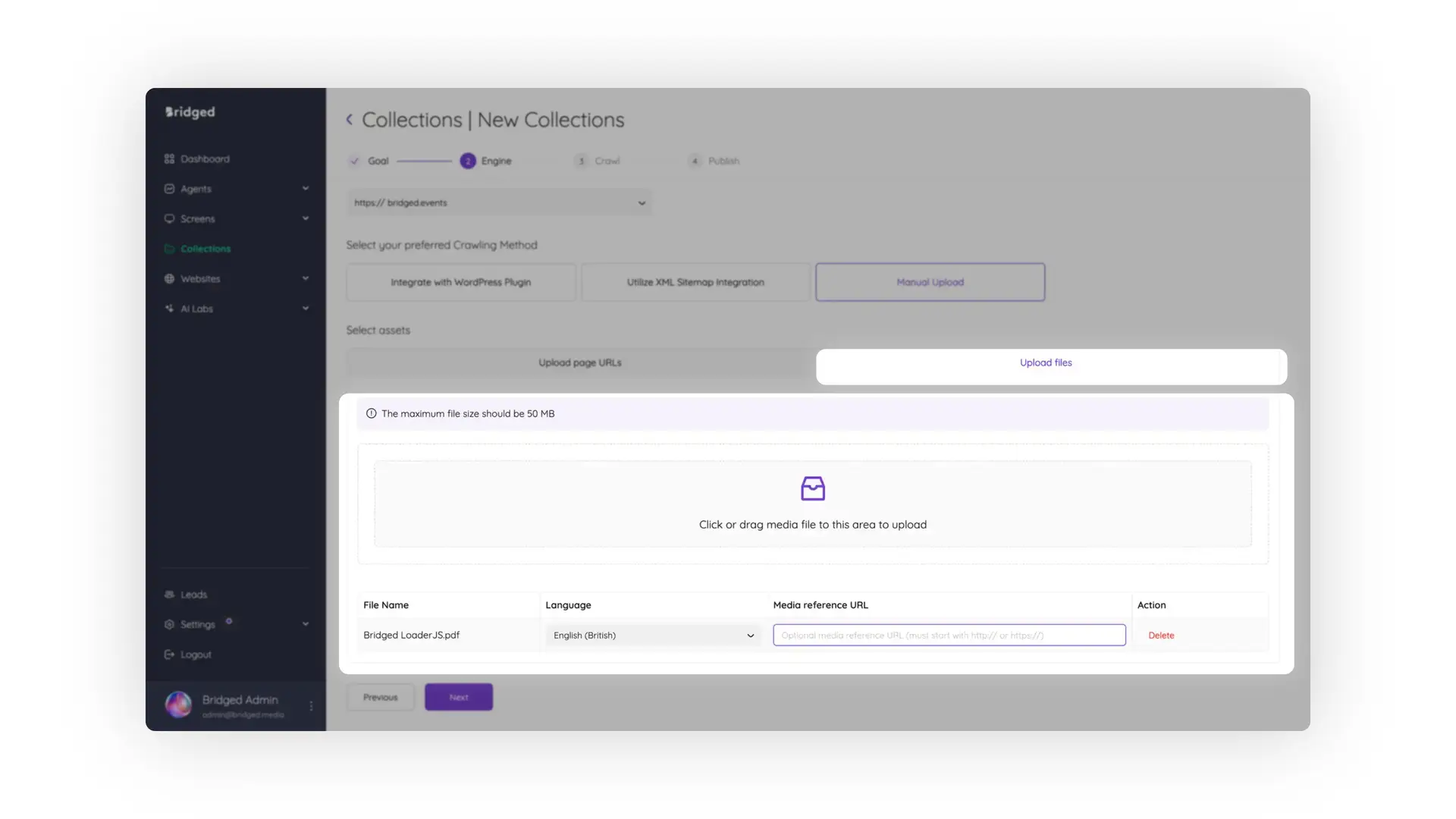Click inside the optional media reference URL field
The image size is (1456, 819).
tap(948, 635)
